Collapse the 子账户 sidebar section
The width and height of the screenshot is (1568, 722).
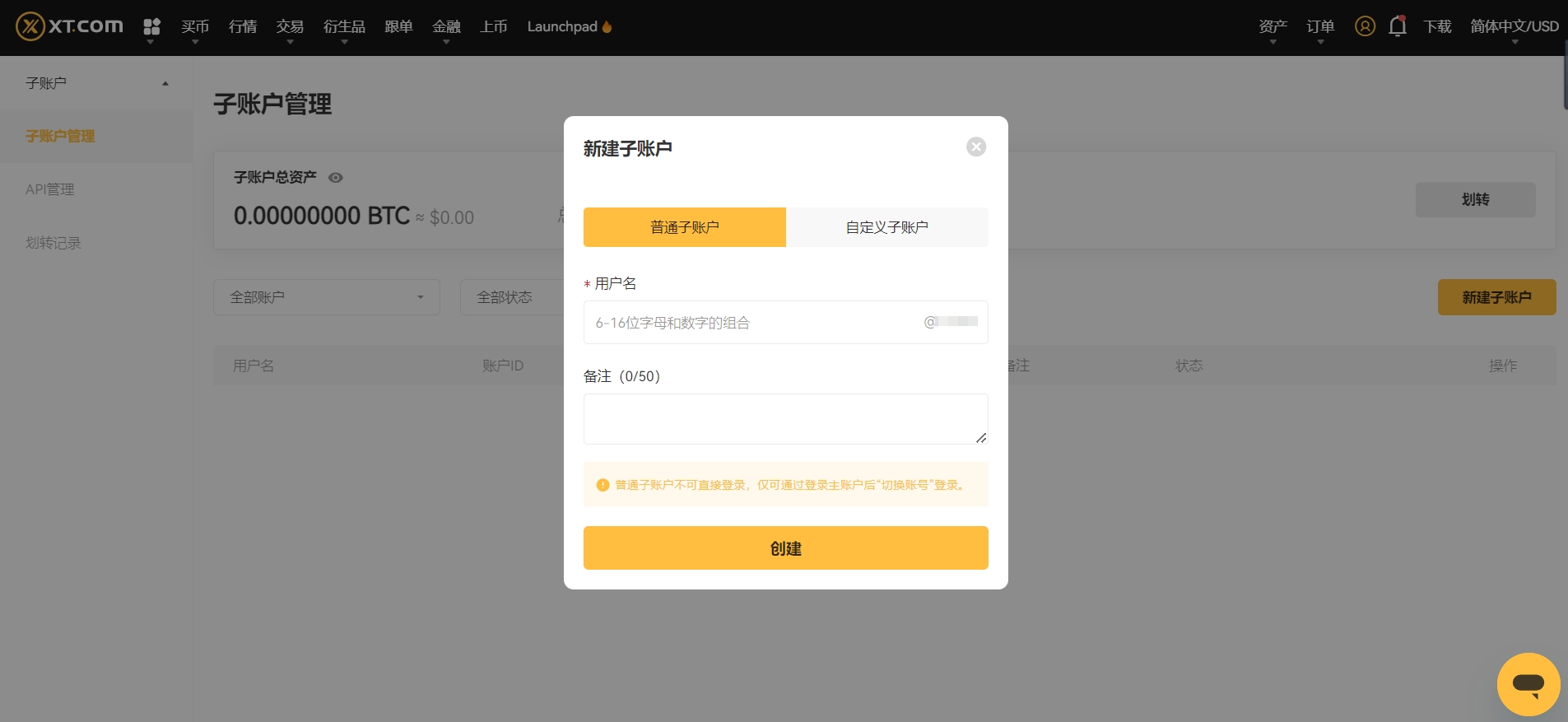click(96, 83)
